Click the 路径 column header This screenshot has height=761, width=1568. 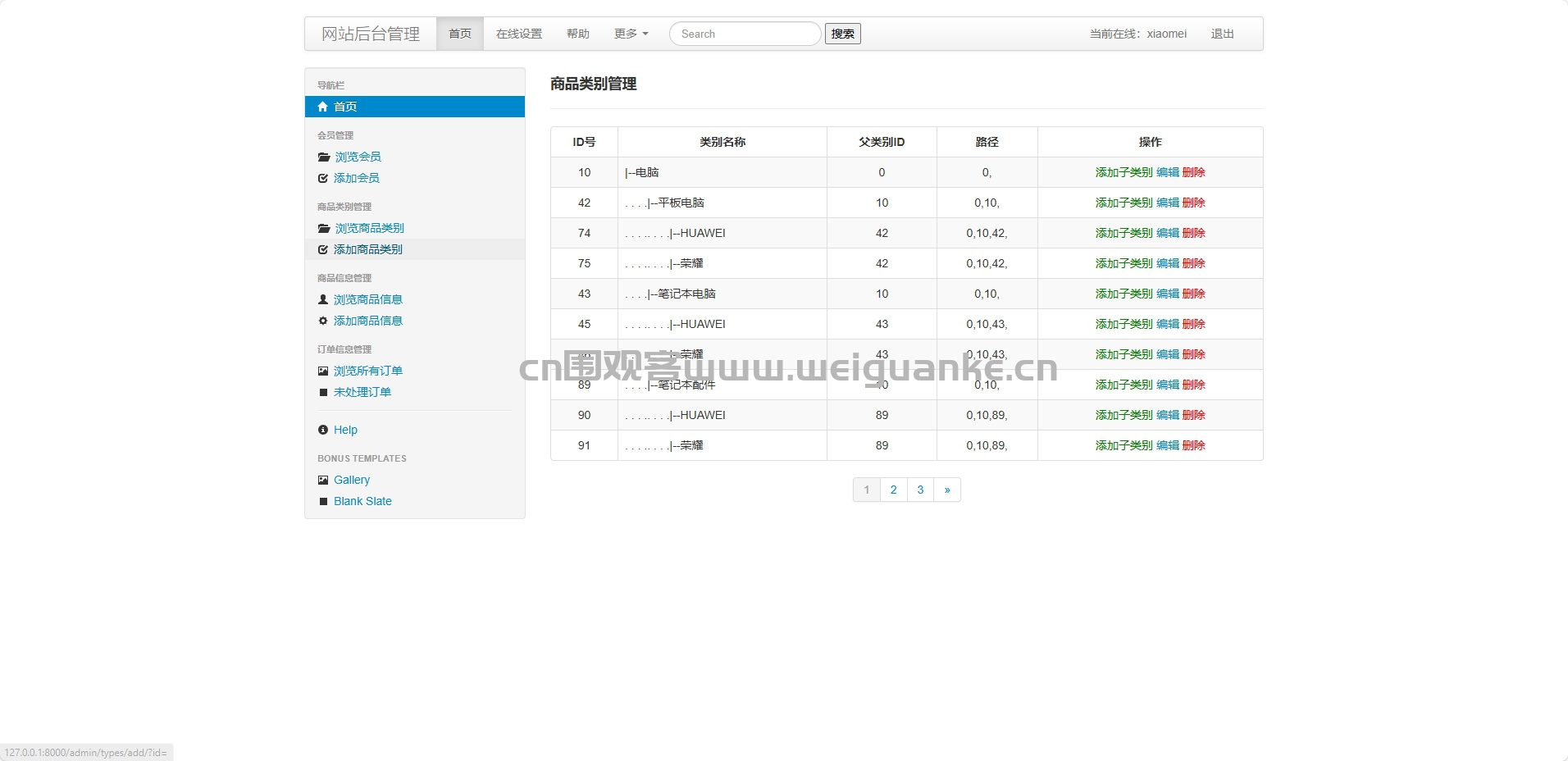click(987, 142)
